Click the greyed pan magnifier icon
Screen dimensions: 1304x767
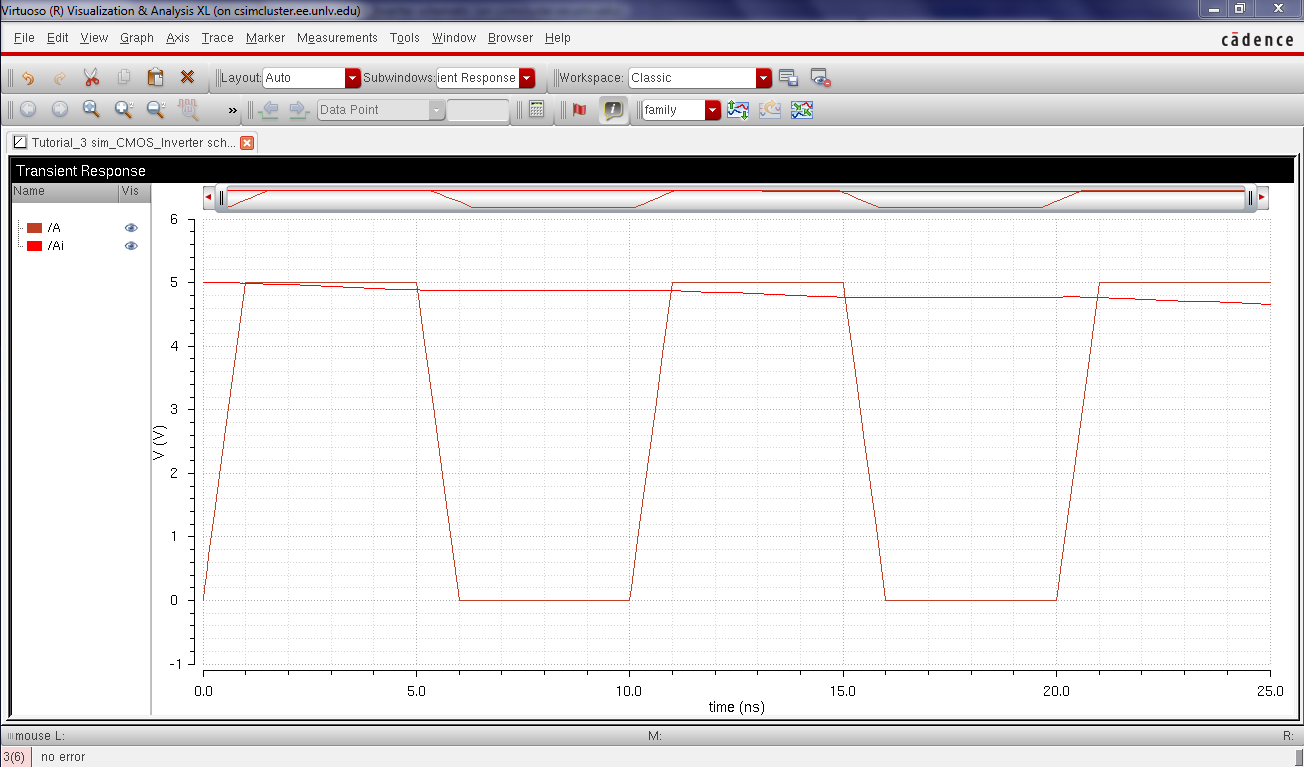187,110
